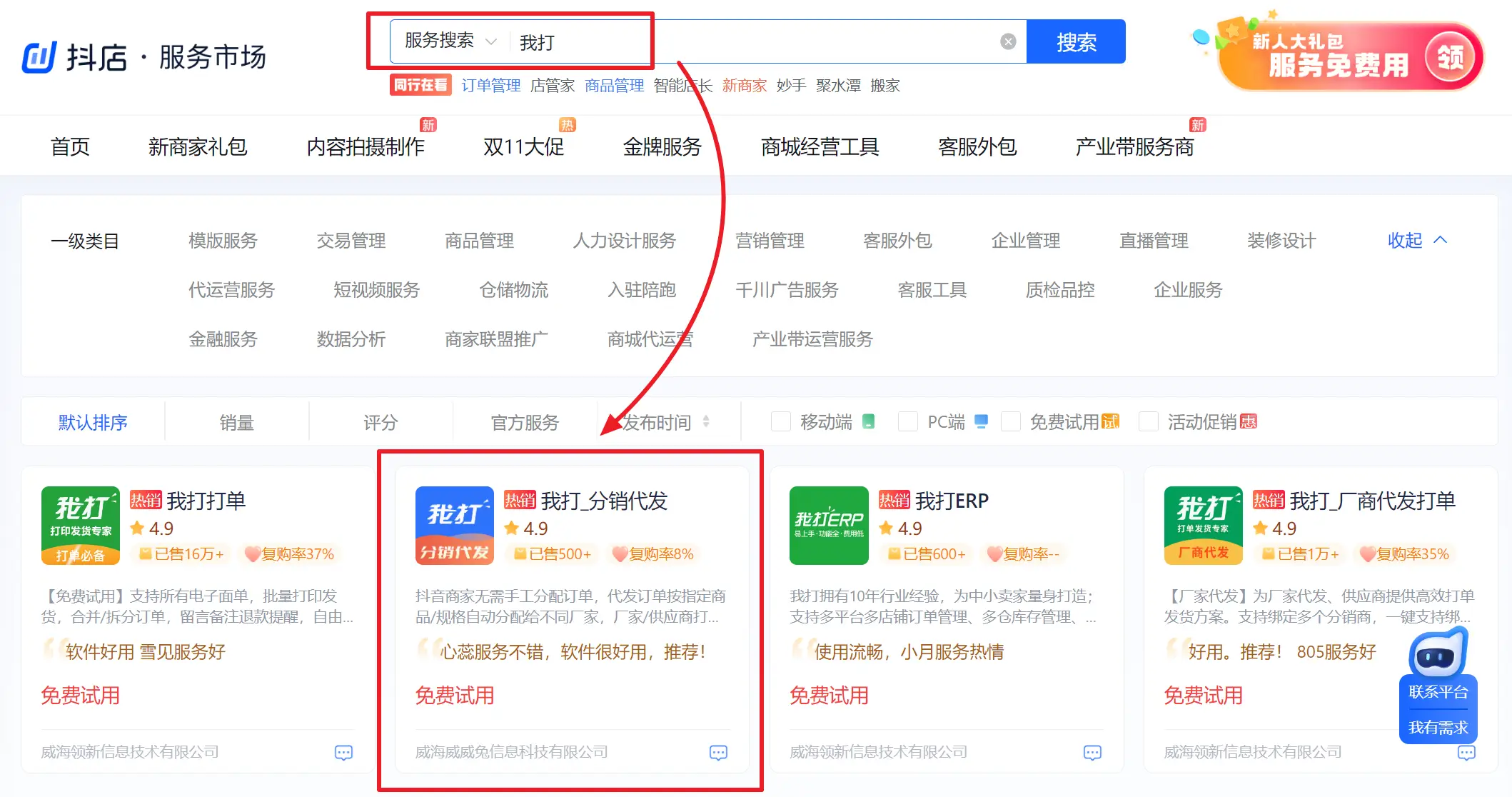Click the 发布时间 sort arrows icon
The height and width of the screenshot is (797, 1512).
click(x=706, y=421)
